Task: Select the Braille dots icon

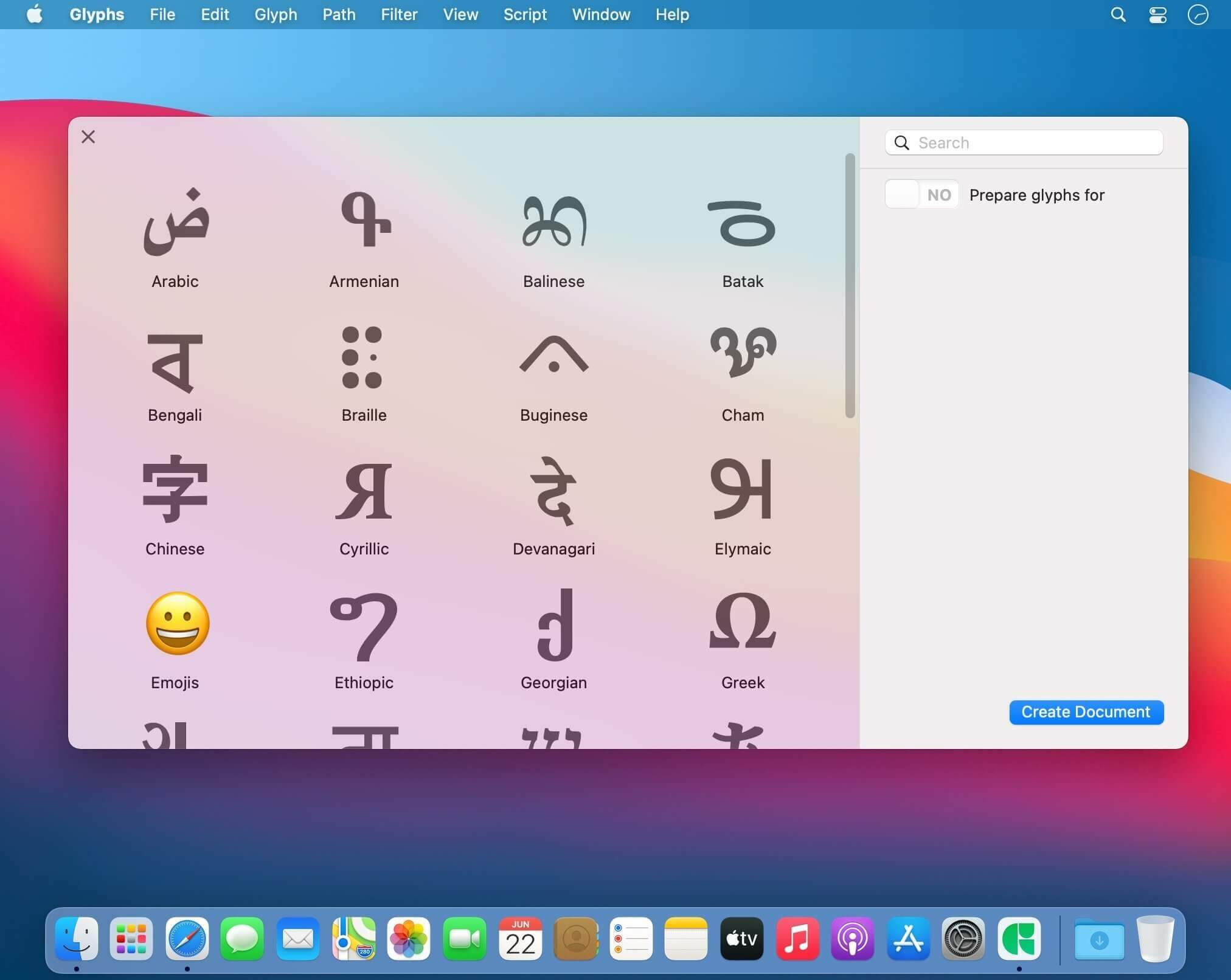Action: [x=362, y=357]
